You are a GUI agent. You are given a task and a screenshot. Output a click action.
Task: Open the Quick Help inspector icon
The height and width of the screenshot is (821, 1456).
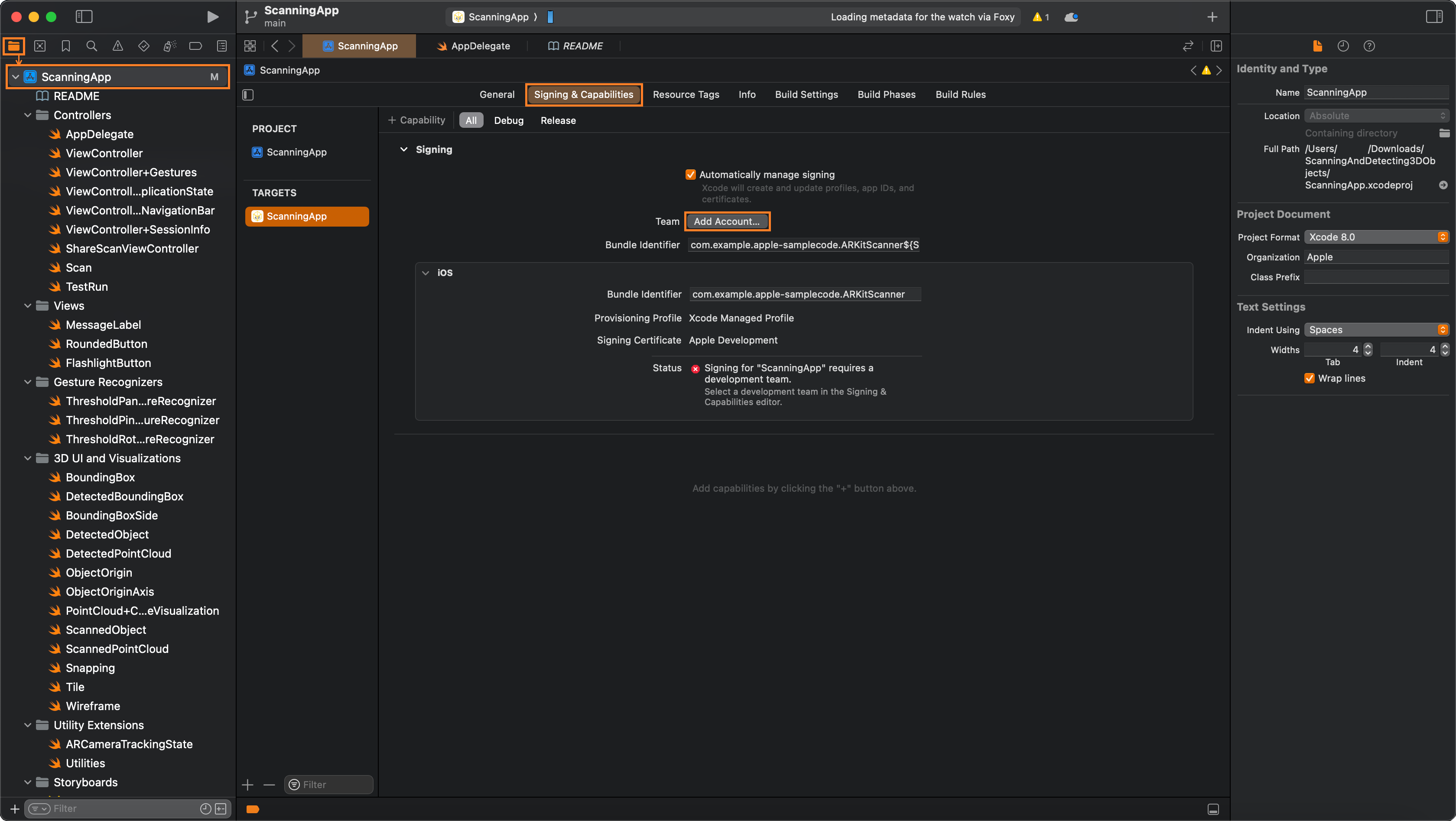[1369, 46]
